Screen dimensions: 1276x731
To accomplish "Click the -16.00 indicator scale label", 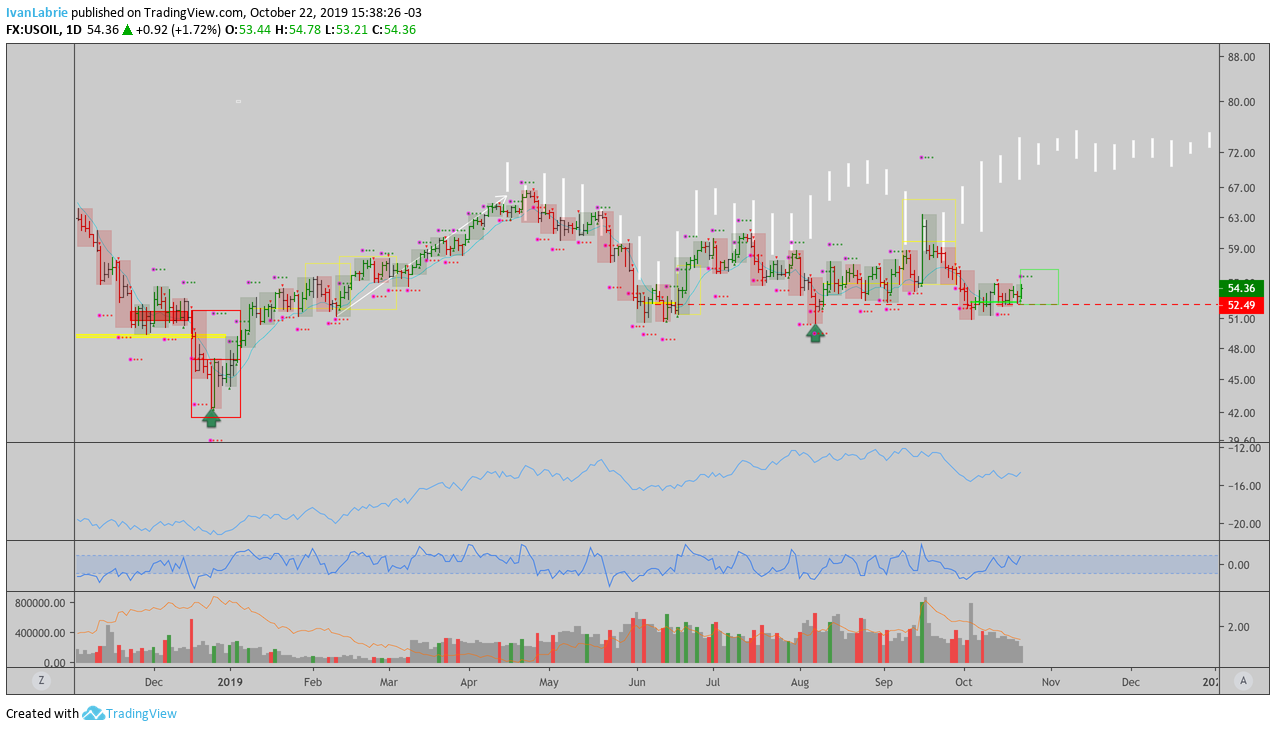I will [1244, 486].
